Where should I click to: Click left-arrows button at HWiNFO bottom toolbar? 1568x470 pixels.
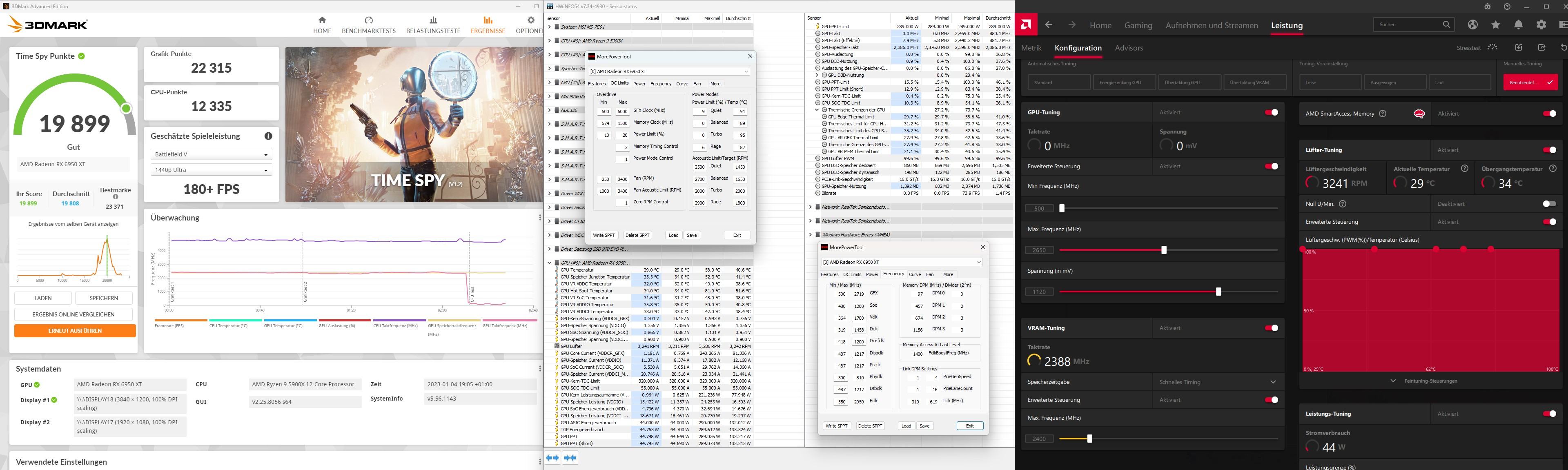click(552, 458)
